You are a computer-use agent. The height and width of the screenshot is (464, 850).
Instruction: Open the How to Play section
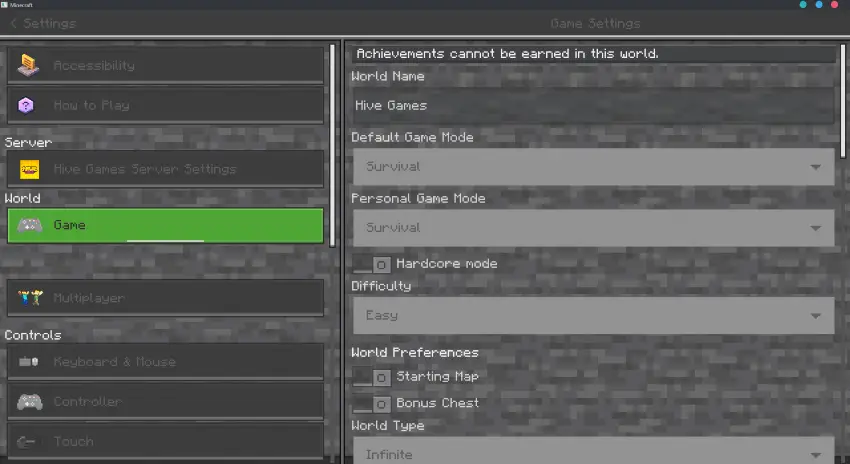[166, 105]
